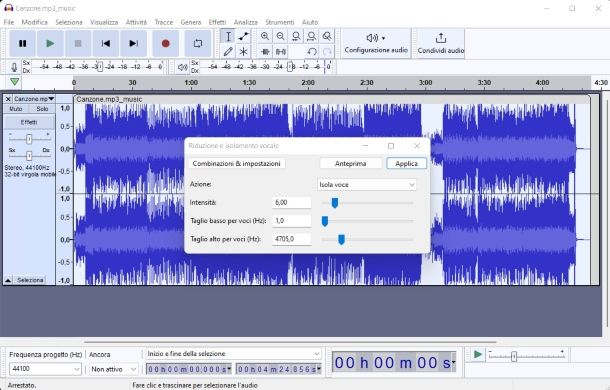Select the Selection (I-beam) tool
Screen dimensions: 610x390
pos(228,36)
